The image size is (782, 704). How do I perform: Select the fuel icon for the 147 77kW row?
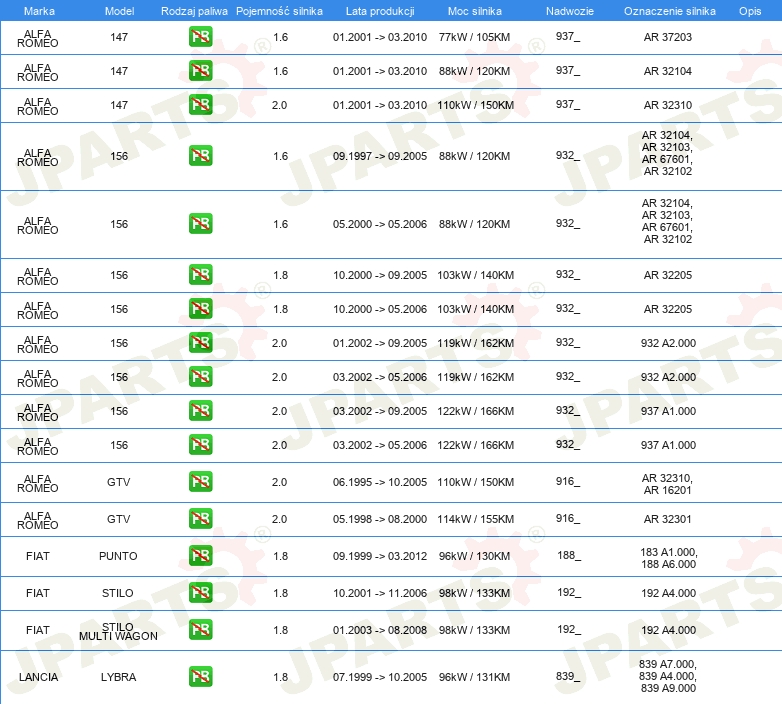pyautogui.click(x=200, y=37)
